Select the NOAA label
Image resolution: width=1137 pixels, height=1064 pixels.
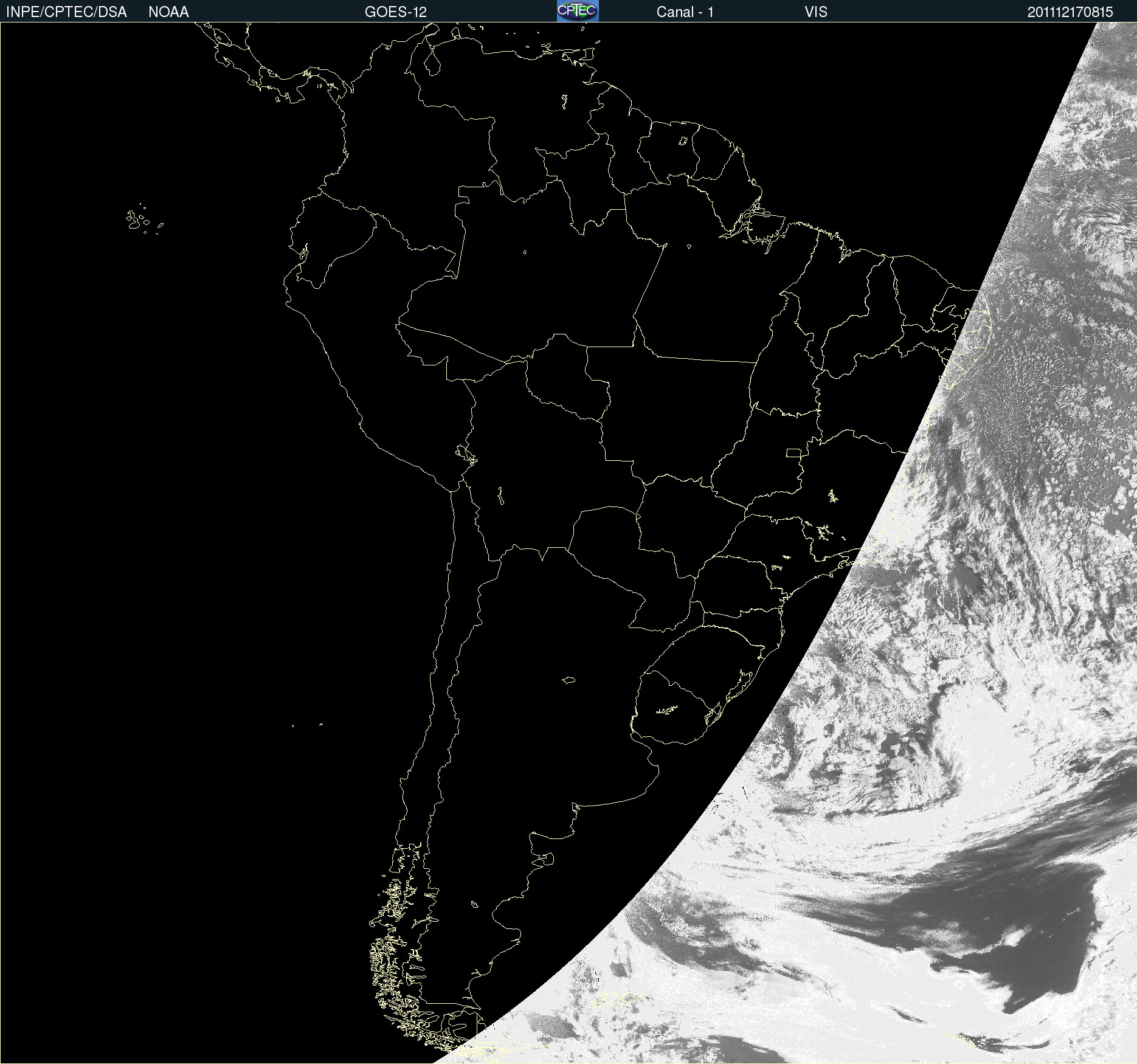168,12
